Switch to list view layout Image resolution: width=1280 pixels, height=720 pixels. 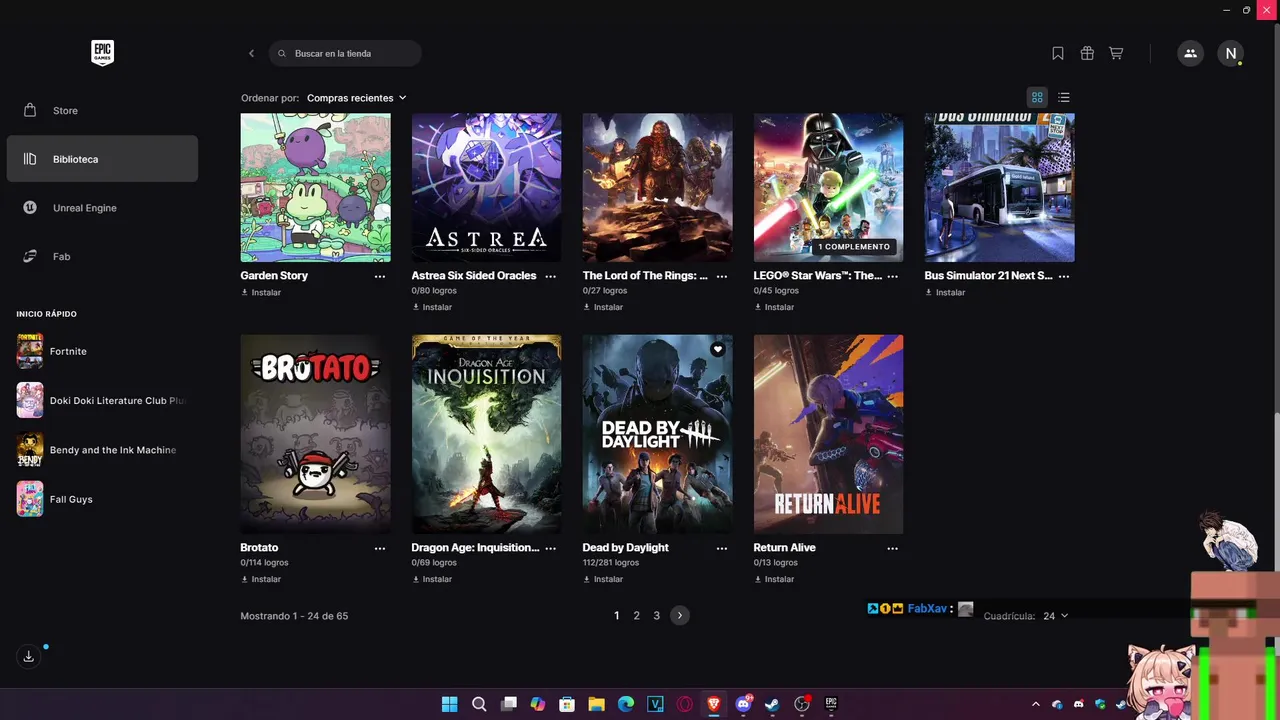(x=1064, y=97)
